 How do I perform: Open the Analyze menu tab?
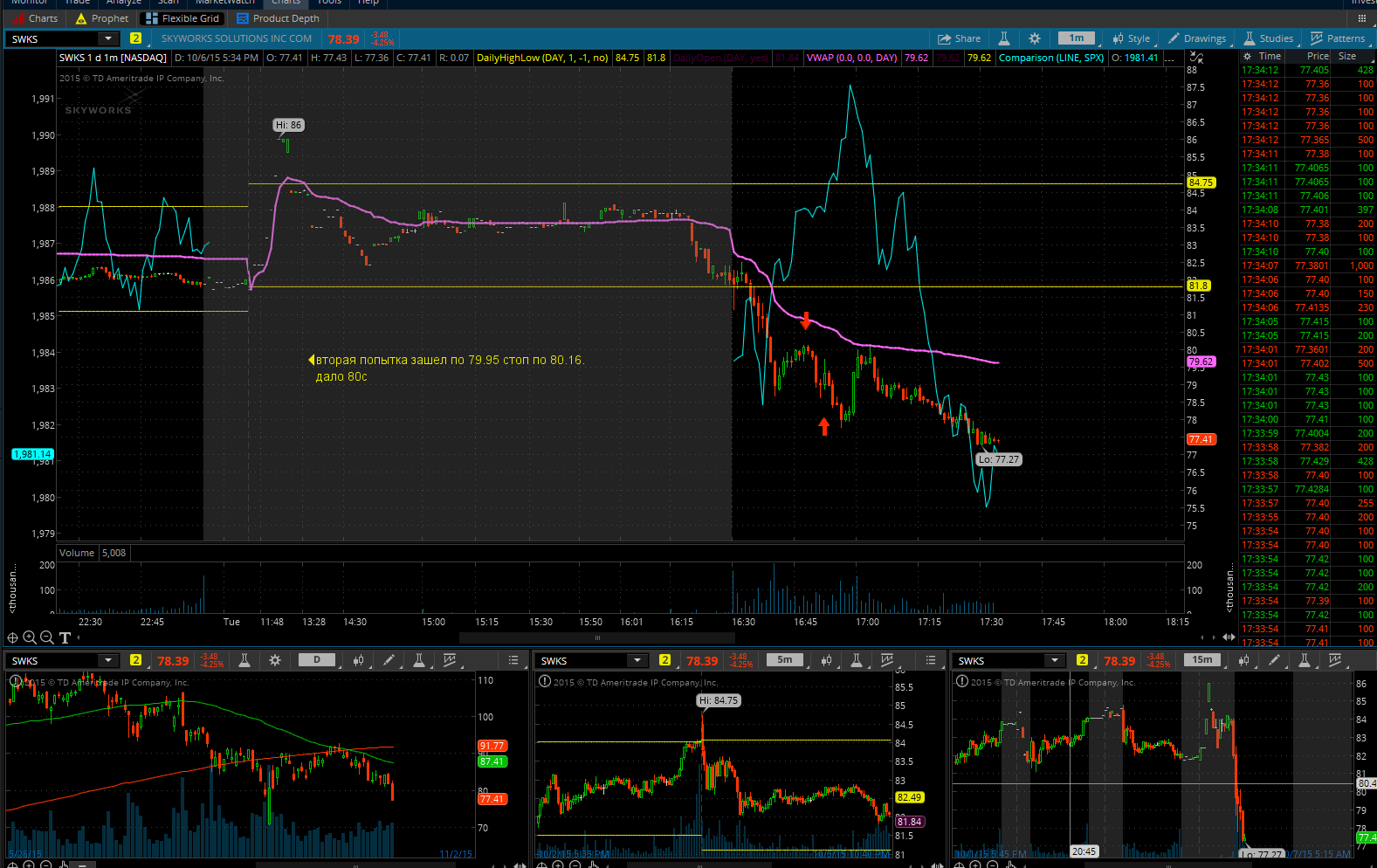123,3
